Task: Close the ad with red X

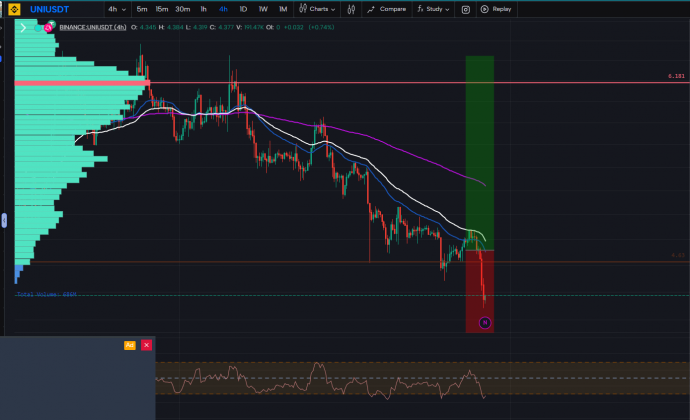Action: pos(146,345)
